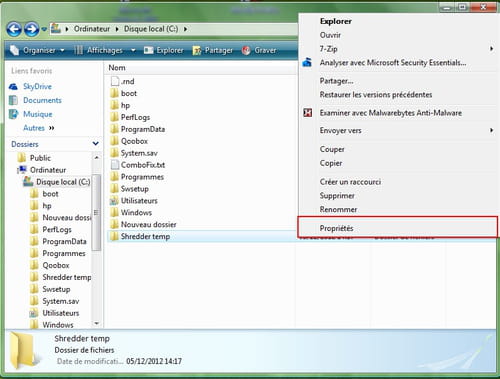The image size is (500, 379).
Task: Open the Organiser toolbar menu
Action: click(37, 50)
